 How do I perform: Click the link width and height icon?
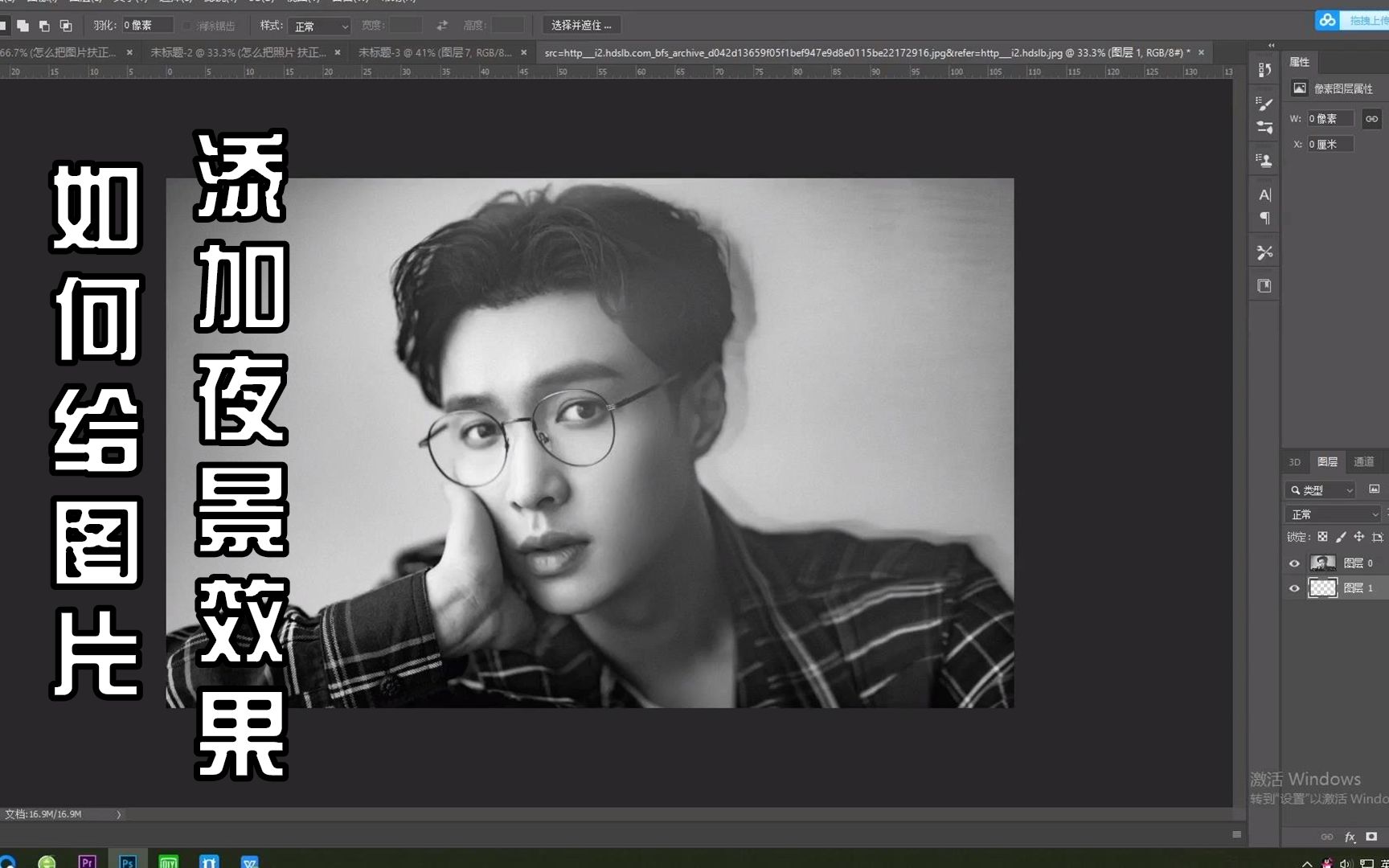1371,118
